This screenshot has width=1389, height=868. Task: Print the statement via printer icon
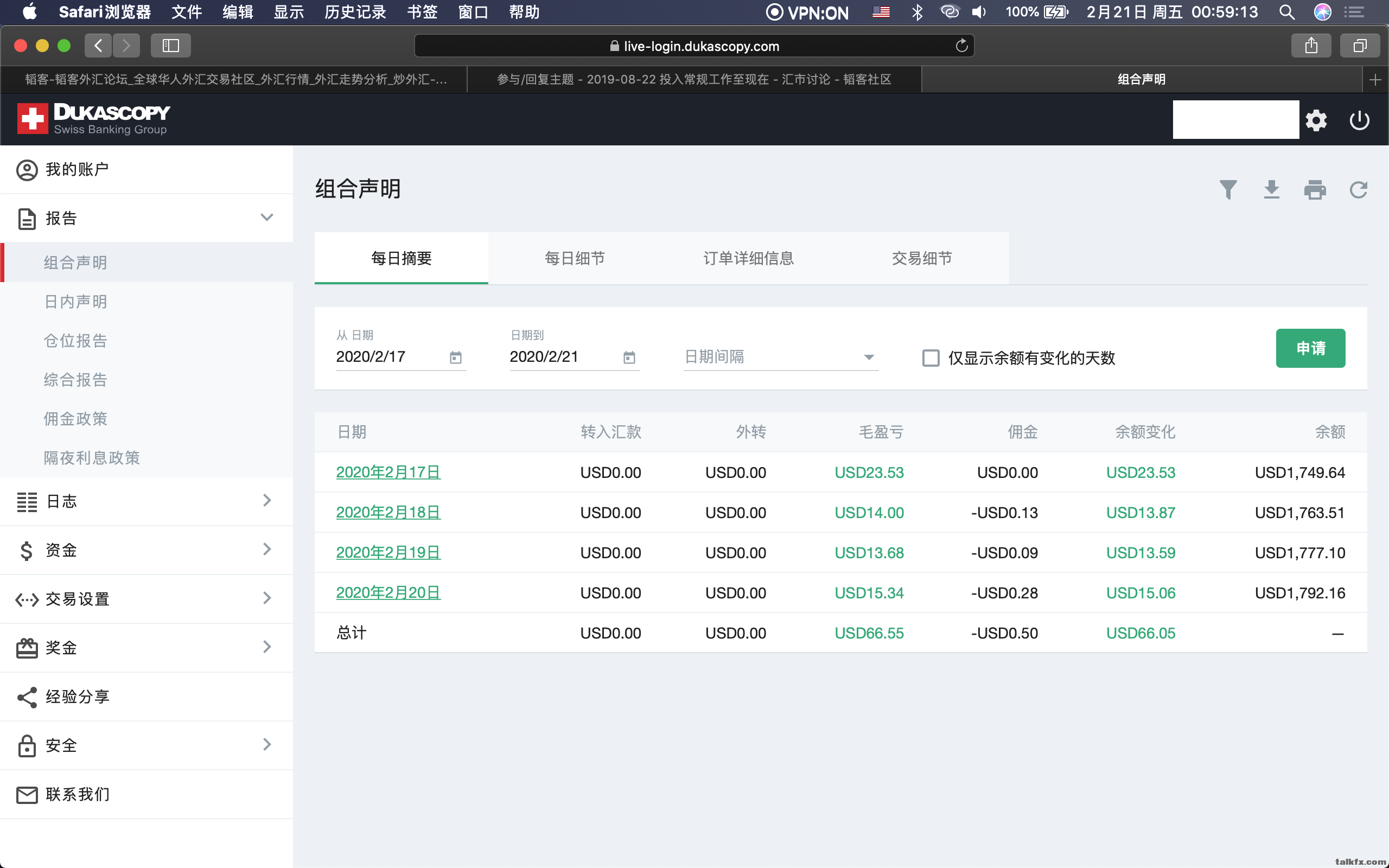(1315, 189)
